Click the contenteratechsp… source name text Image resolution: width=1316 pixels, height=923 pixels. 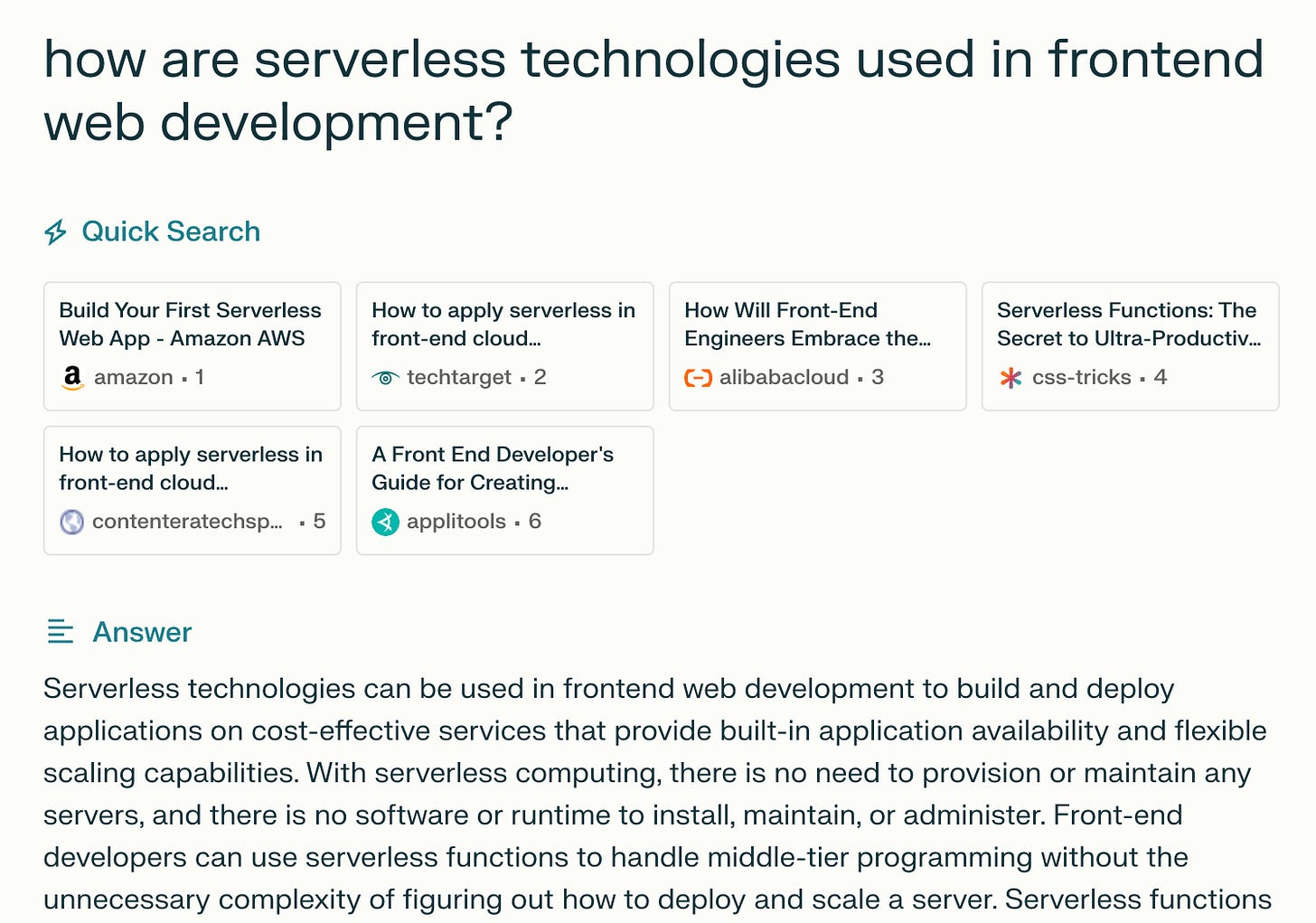pyautogui.click(x=187, y=521)
